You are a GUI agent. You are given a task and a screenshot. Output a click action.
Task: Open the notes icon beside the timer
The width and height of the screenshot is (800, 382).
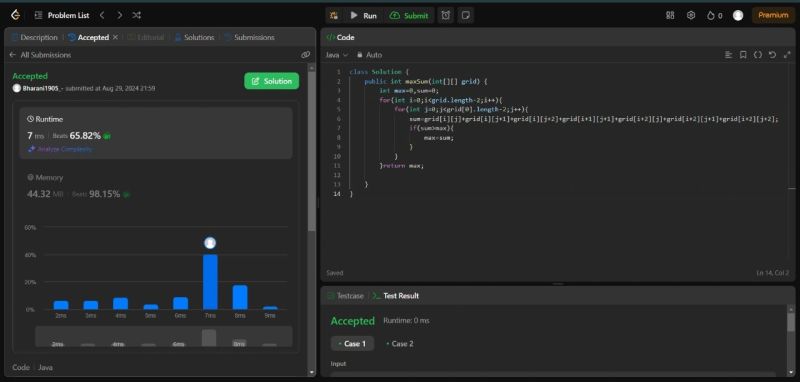click(465, 15)
